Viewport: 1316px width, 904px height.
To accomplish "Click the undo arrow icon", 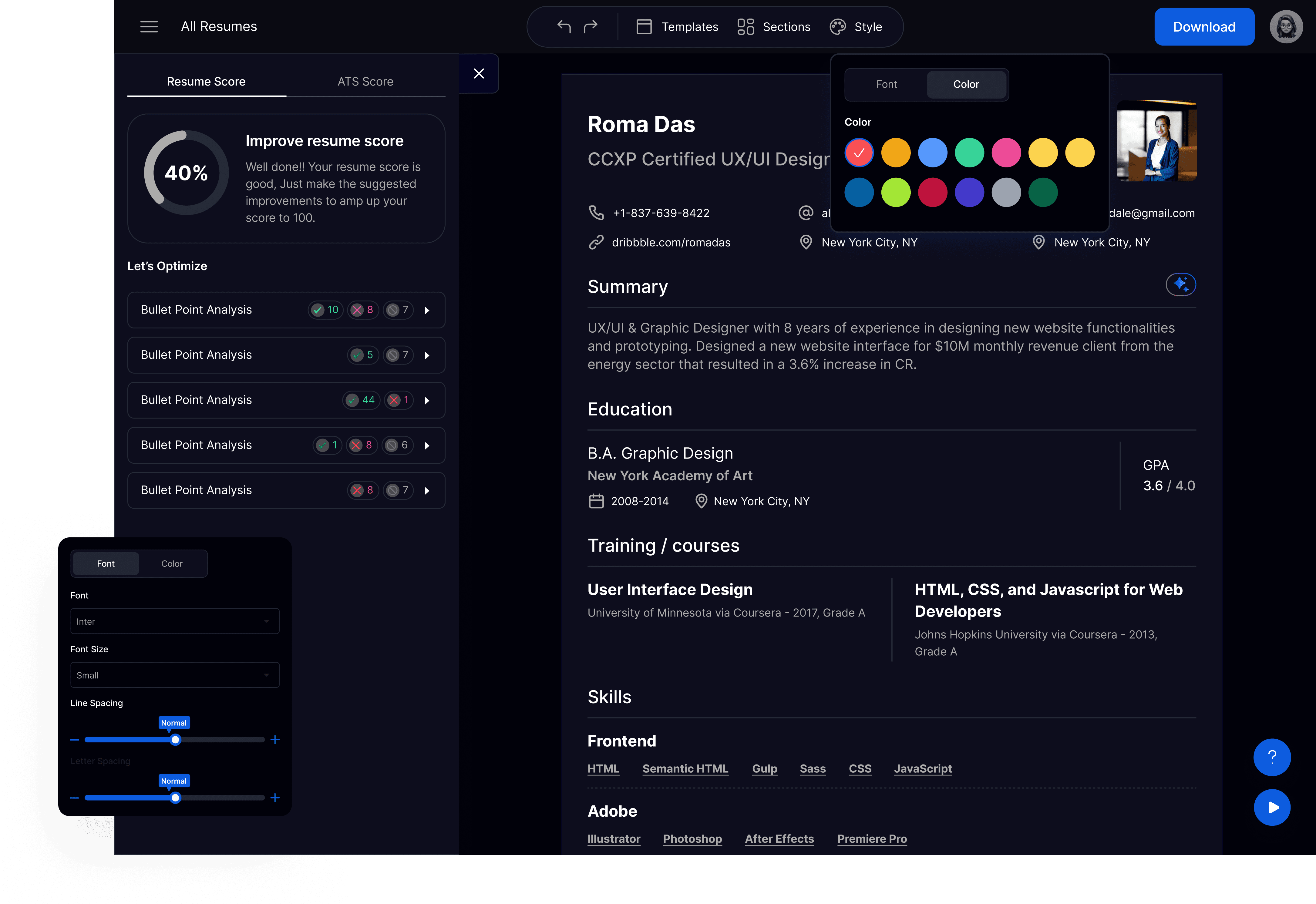I will 564,27.
